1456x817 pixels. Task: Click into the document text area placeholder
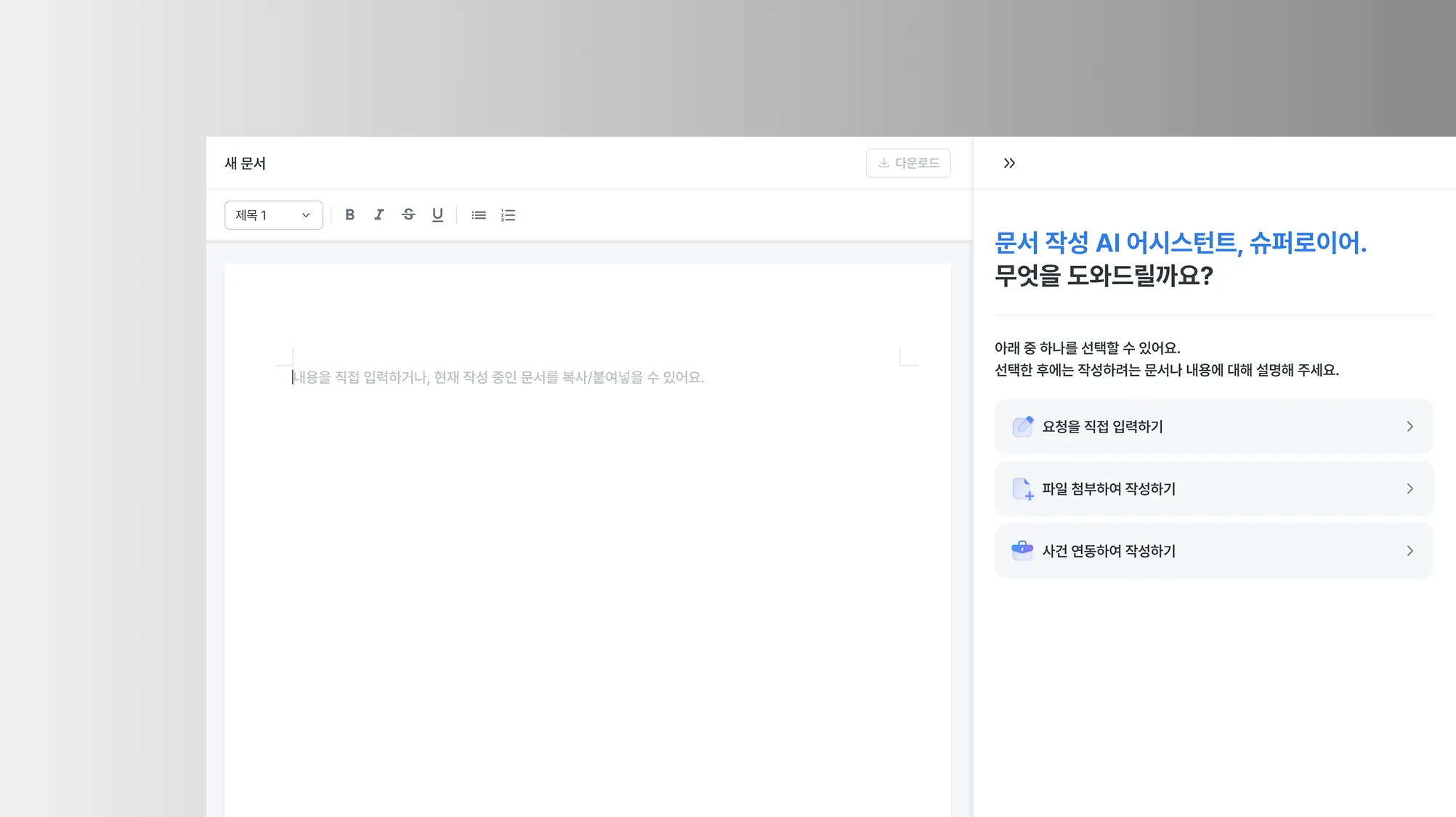pos(498,377)
